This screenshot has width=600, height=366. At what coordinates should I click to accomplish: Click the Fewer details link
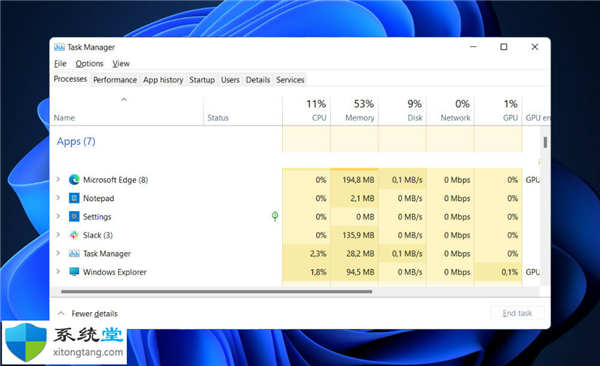click(95, 314)
